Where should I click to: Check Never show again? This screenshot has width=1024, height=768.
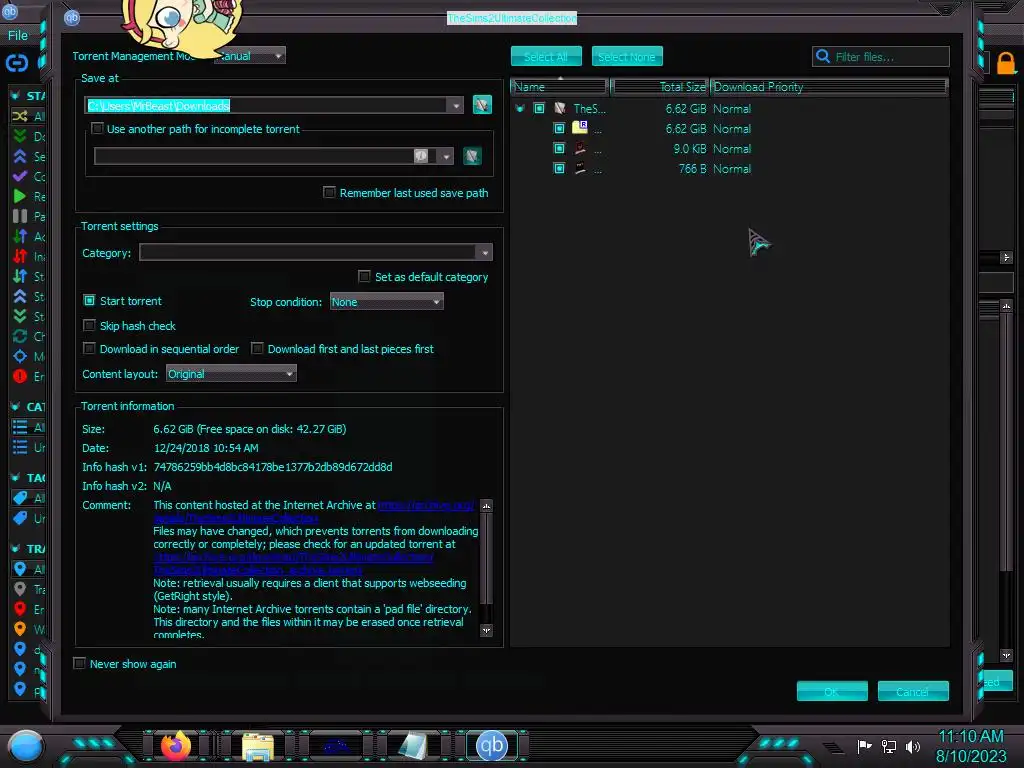[x=80, y=664]
